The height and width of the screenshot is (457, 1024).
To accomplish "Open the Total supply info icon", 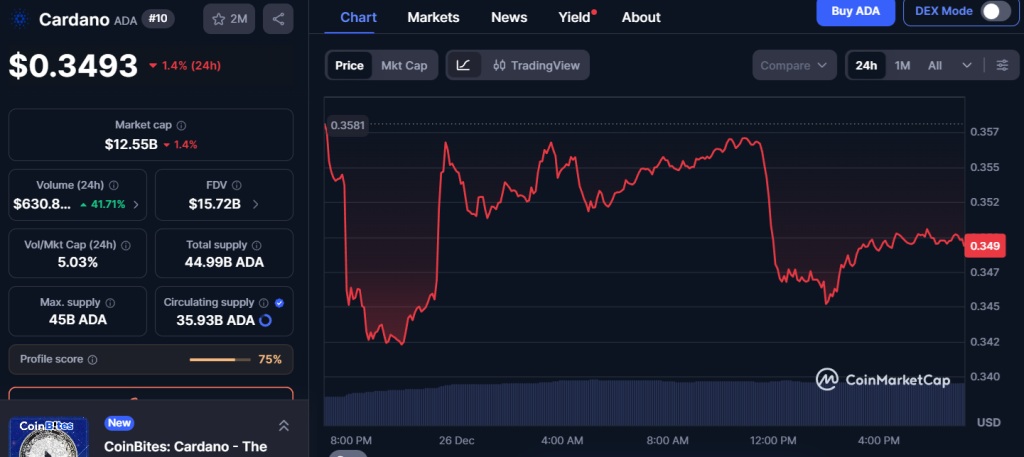I will [x=257, y=245].
